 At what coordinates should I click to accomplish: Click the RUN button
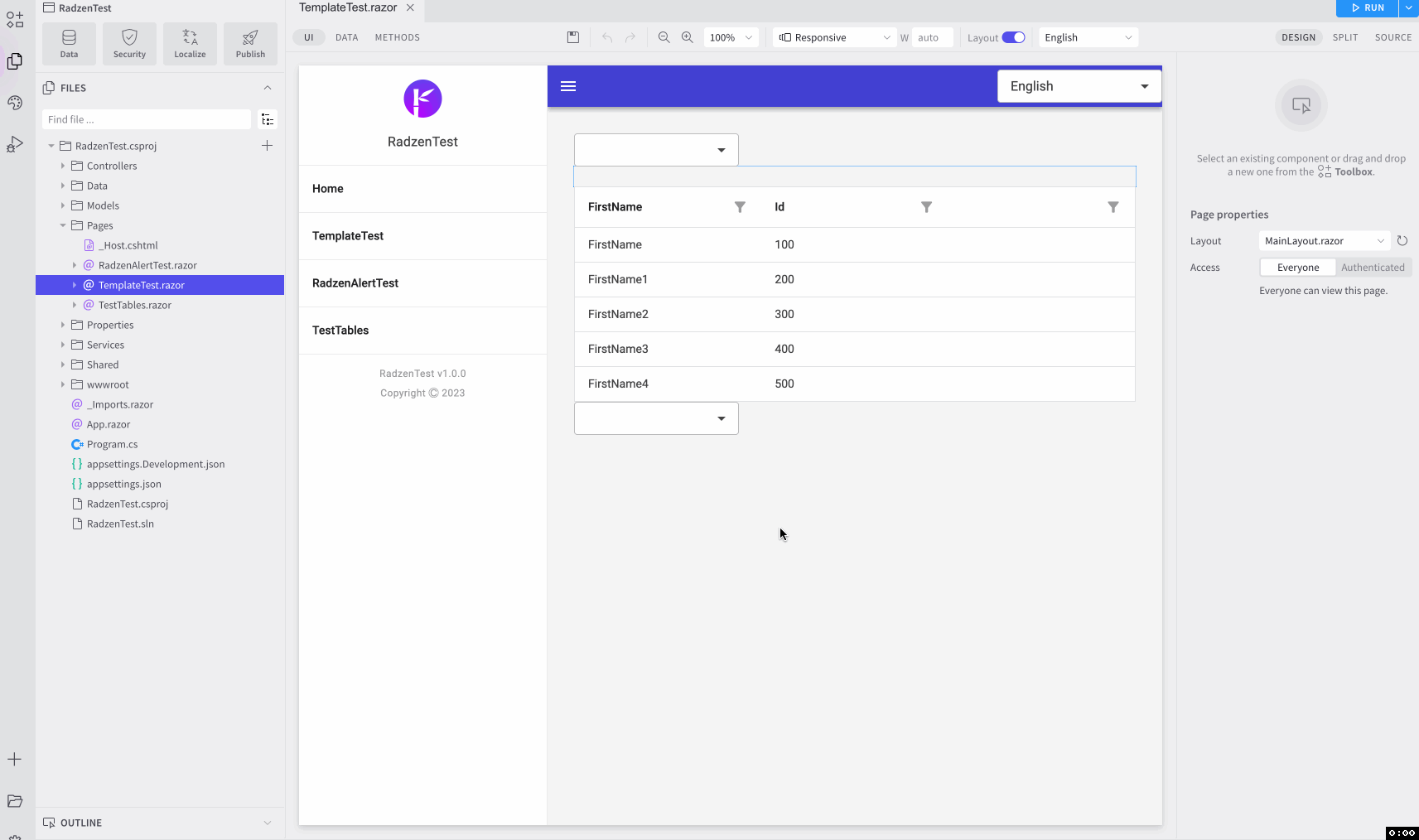(x=1365, y=8)
